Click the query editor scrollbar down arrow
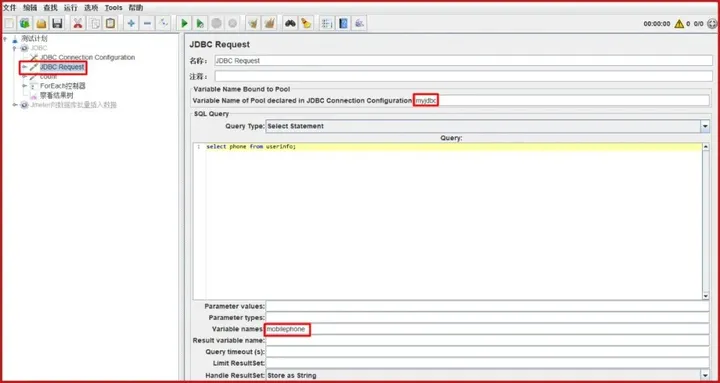This screenshot has height=383, width=720. (706, 296)
